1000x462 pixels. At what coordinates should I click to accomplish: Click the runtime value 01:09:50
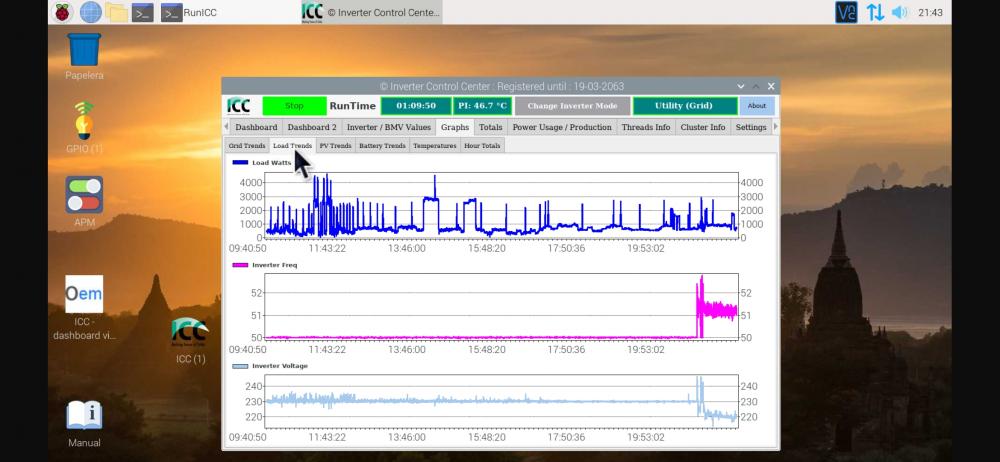click(x=416, y=106)
